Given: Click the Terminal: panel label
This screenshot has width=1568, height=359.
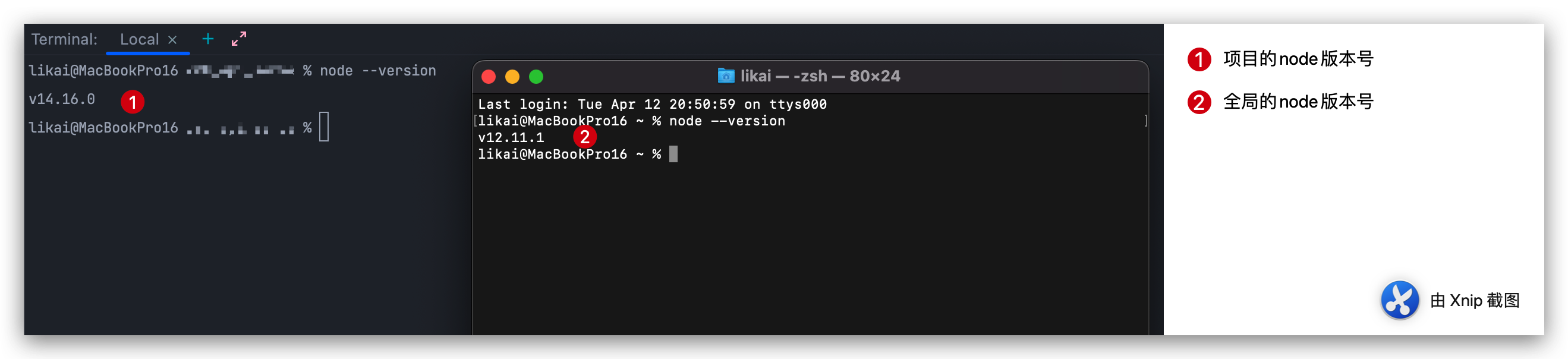Looking at the screenshot, I should tap(64, 38).
